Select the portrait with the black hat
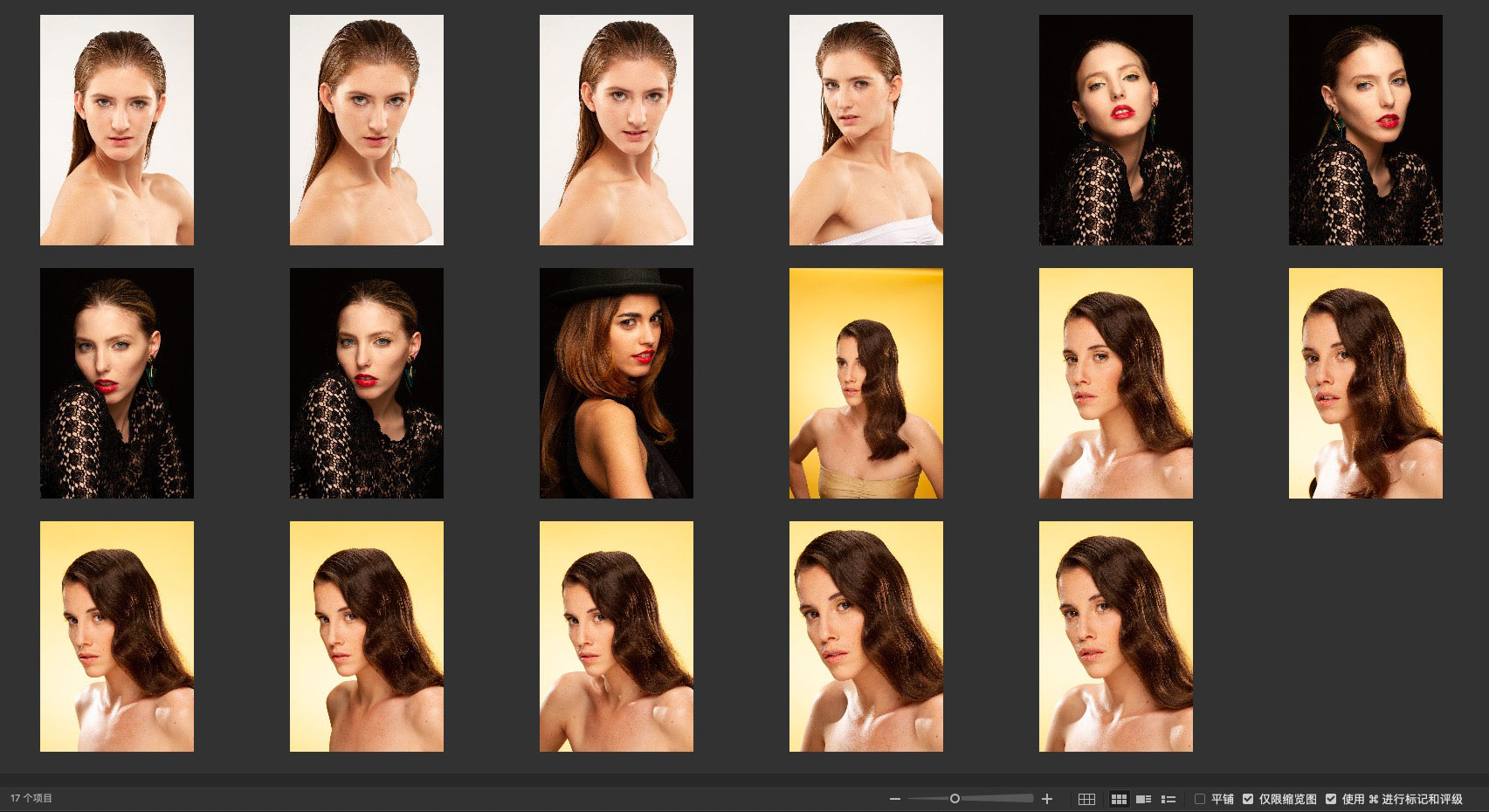 click(616, 383)
